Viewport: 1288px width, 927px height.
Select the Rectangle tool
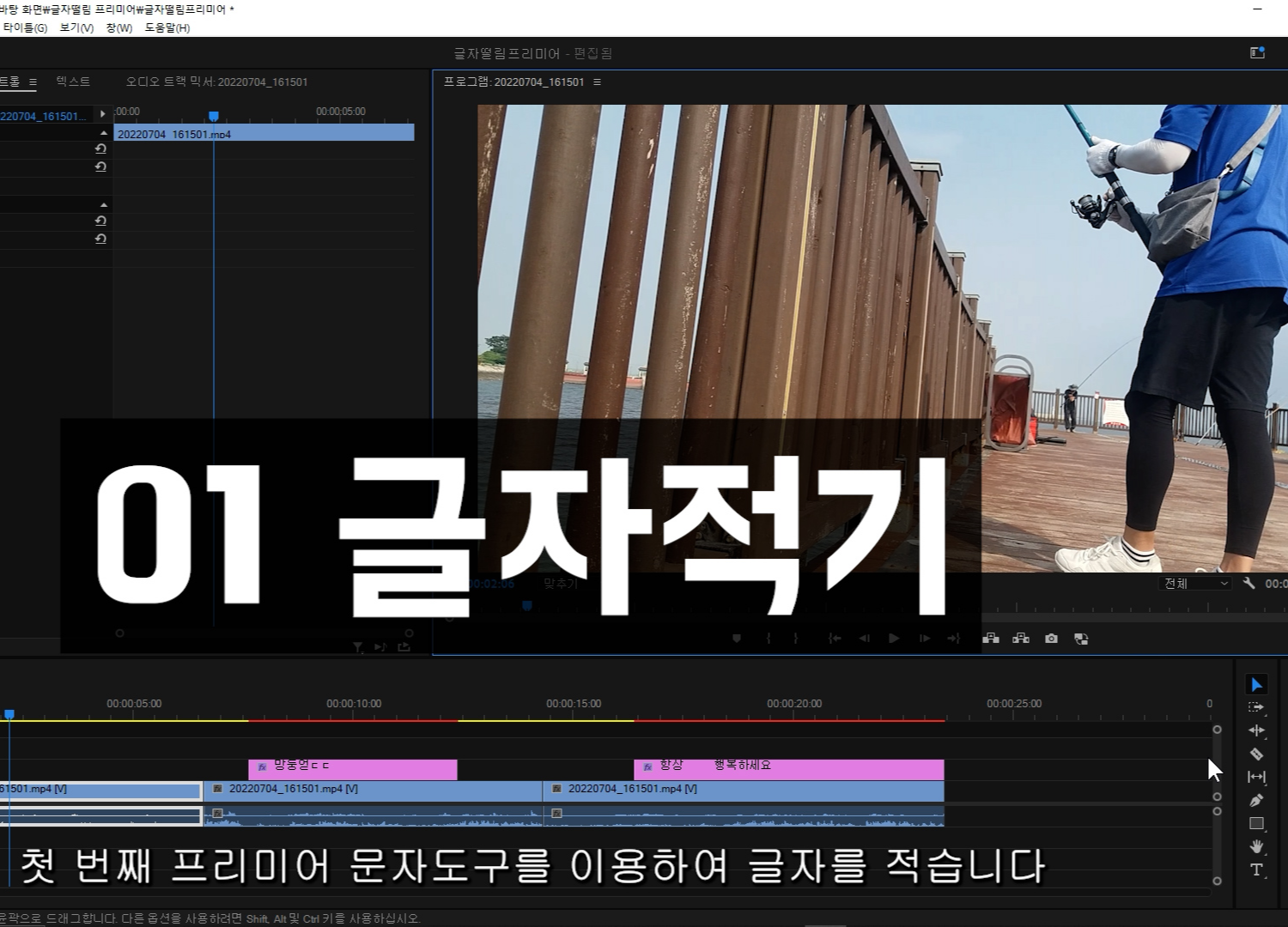coord(1256,823)
